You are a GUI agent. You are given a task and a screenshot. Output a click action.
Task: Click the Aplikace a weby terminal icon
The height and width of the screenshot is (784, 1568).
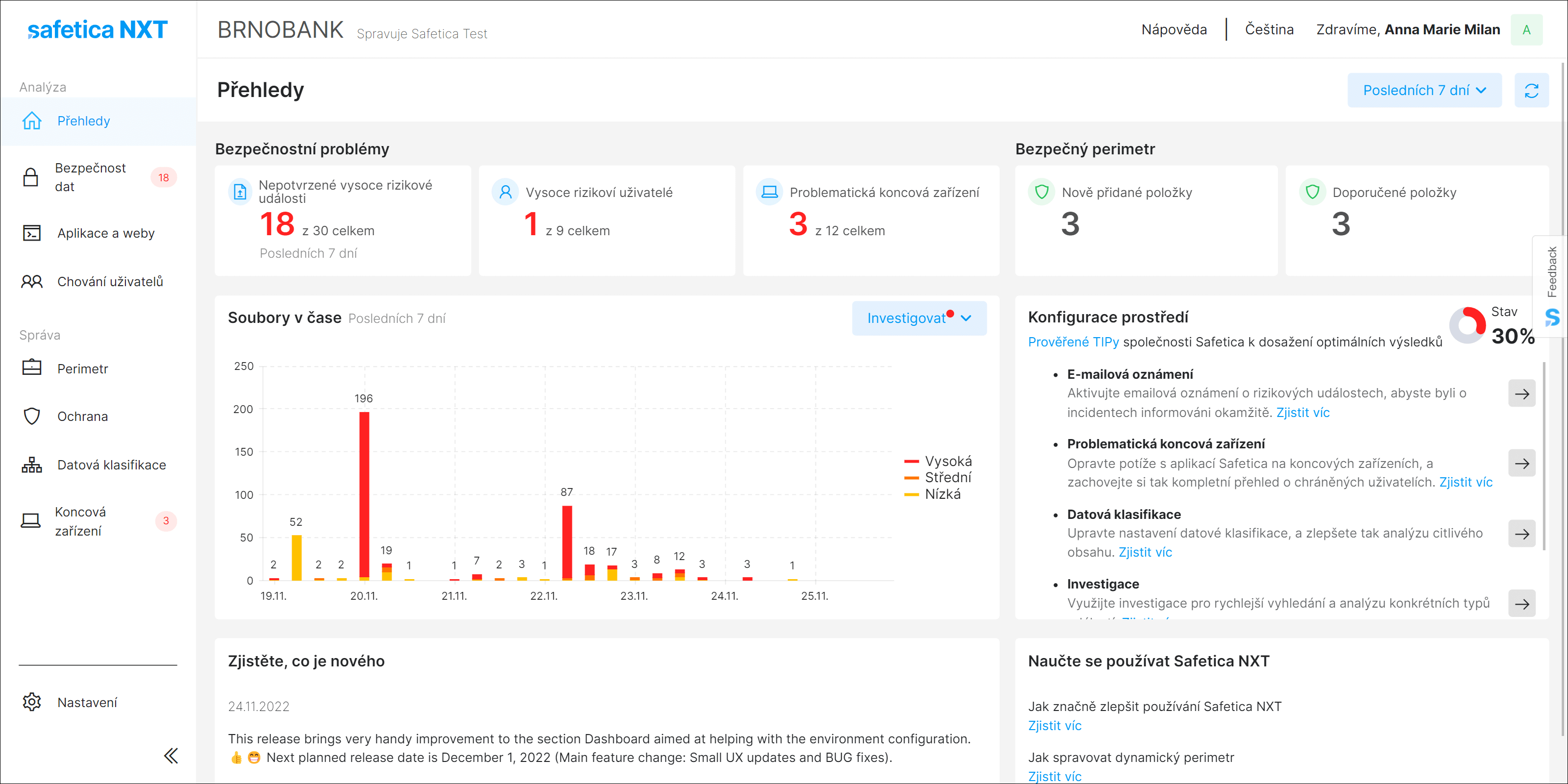32,233
